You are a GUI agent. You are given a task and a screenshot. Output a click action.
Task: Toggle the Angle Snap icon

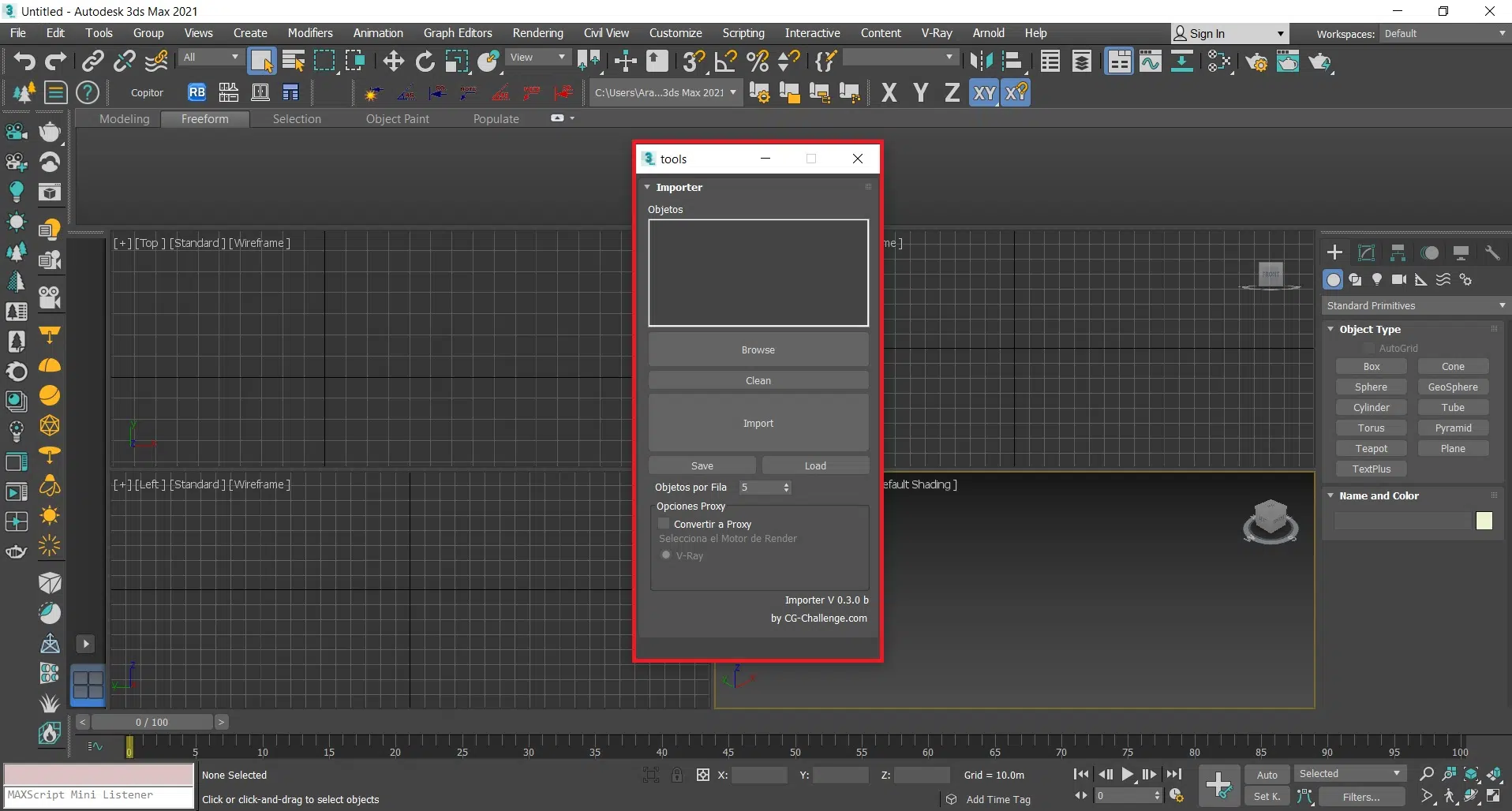pyautogui.click(x=725, y=62)
